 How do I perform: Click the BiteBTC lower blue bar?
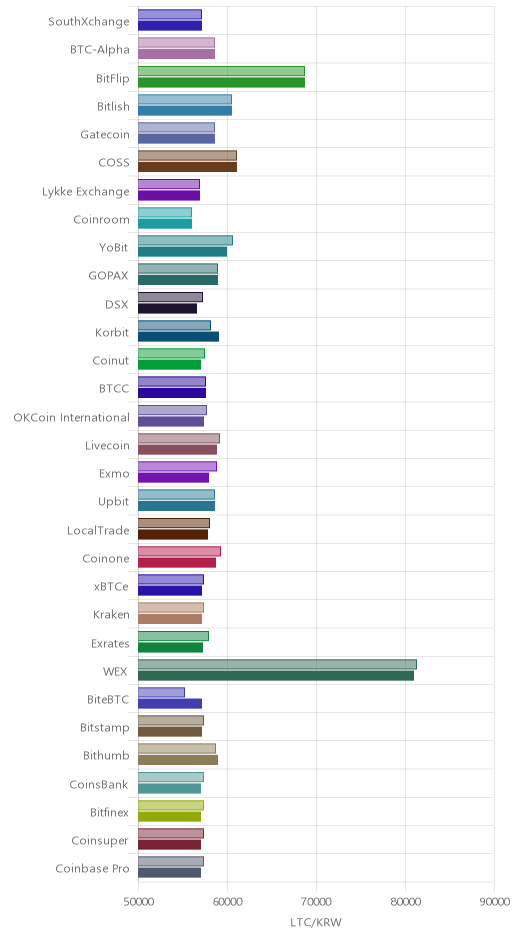coord(170,704)
